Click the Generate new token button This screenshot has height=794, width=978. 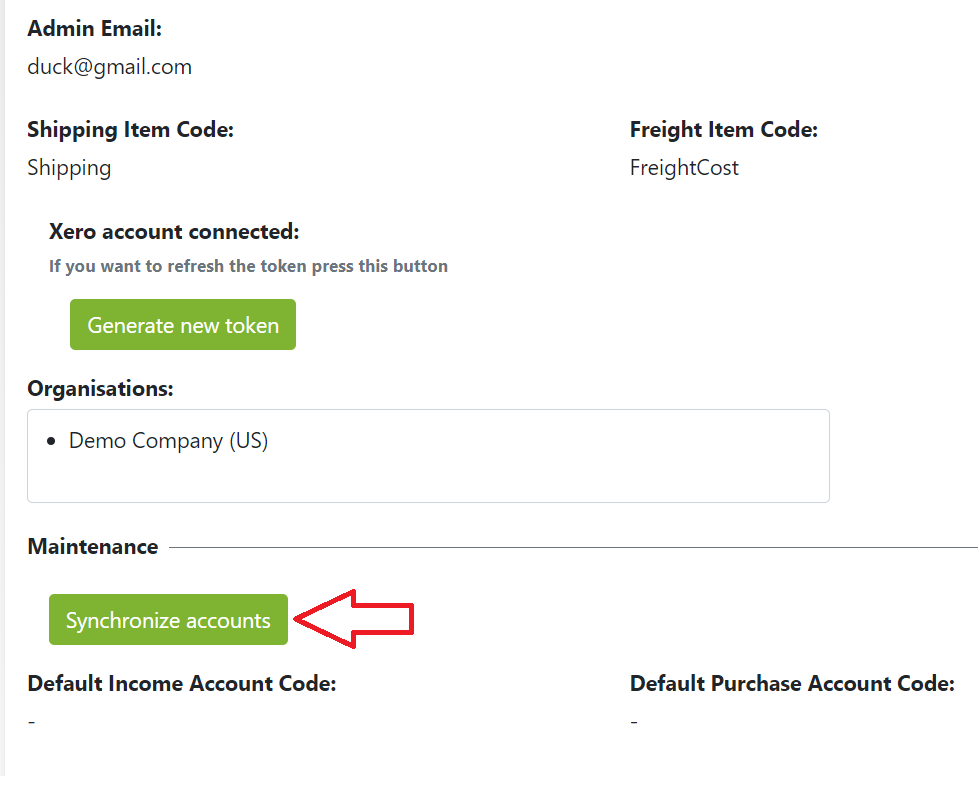183,325
